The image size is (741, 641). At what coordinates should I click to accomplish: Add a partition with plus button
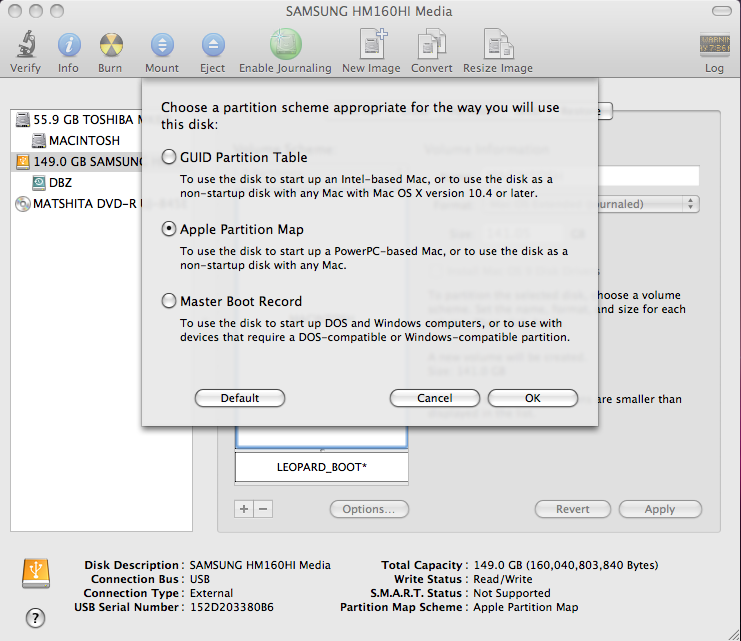(244, 509)
